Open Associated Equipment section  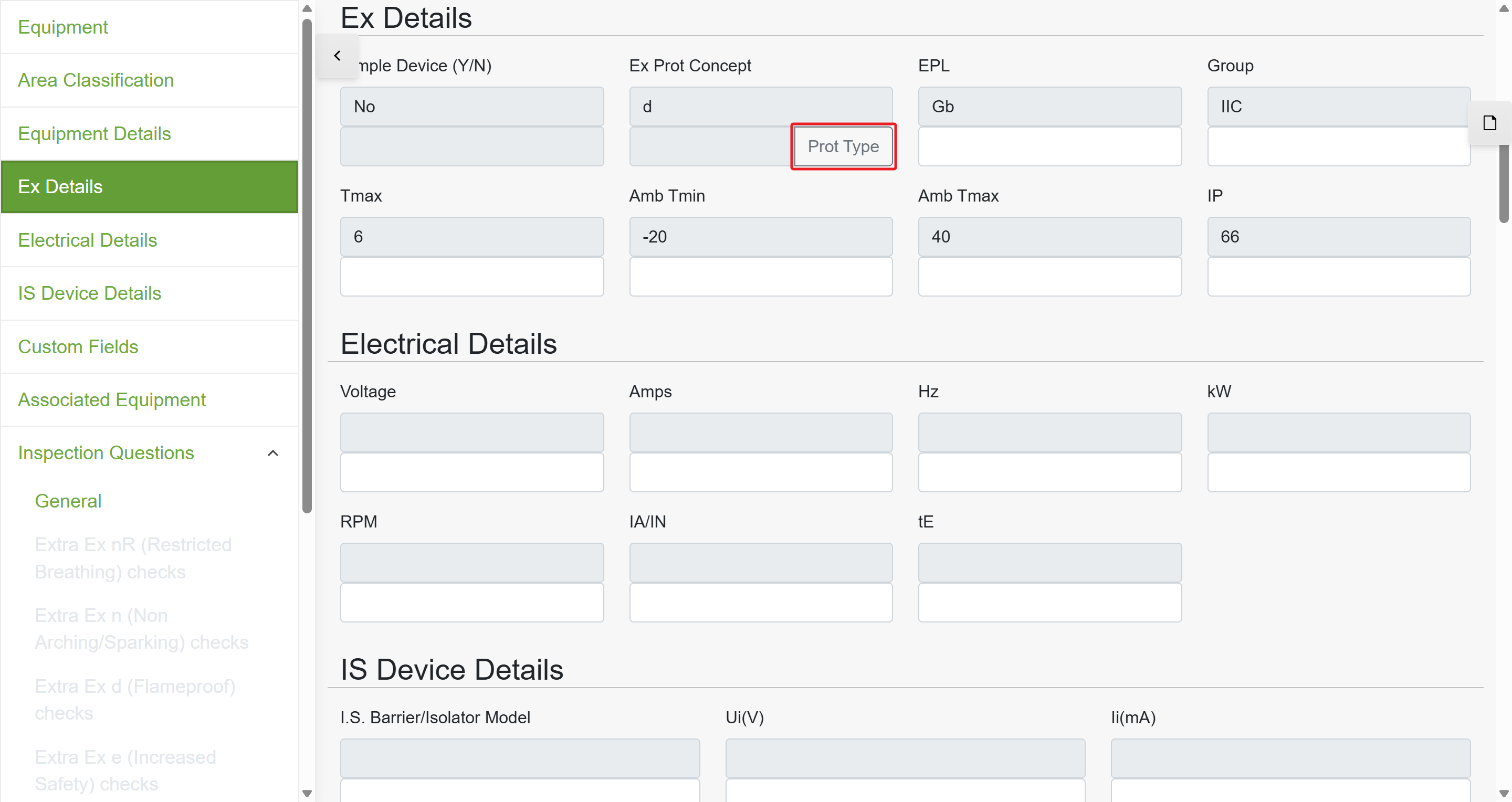click(150, 399)
